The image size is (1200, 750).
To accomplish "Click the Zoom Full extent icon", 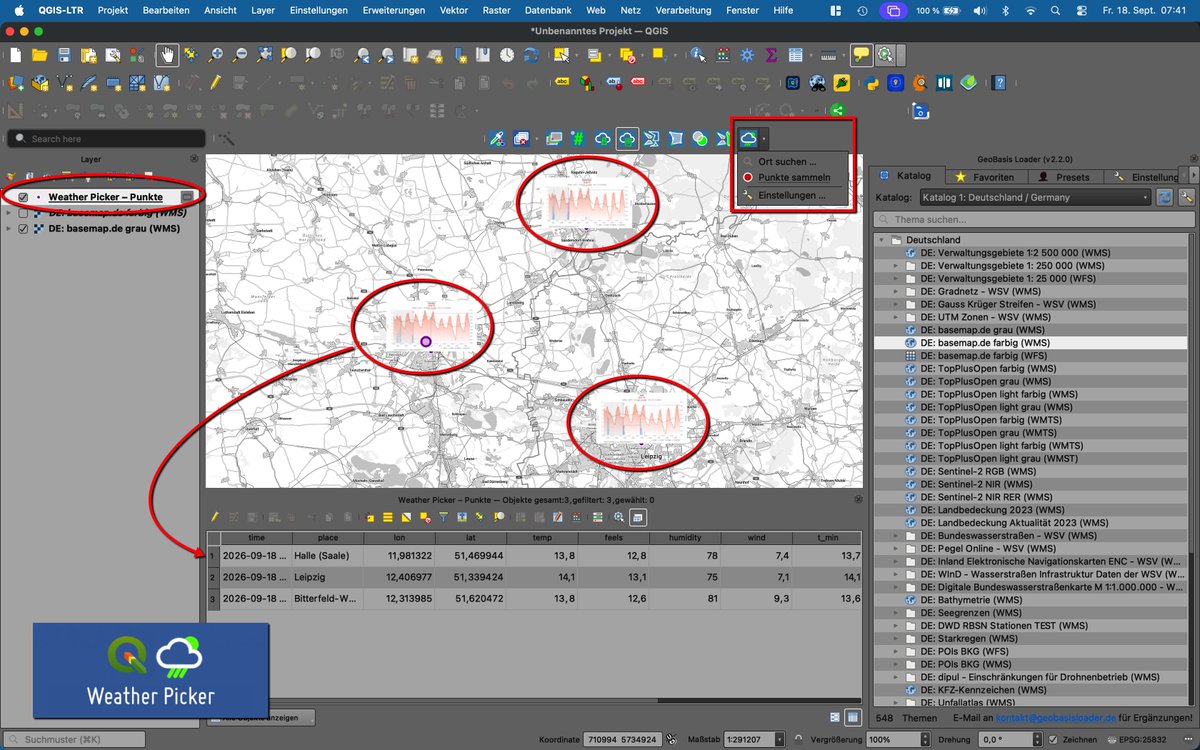I will pyautogui.click(x=264, y=55).
